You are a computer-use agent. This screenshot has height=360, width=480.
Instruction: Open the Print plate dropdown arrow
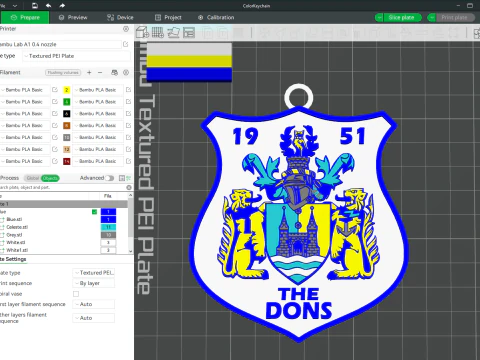432,17
